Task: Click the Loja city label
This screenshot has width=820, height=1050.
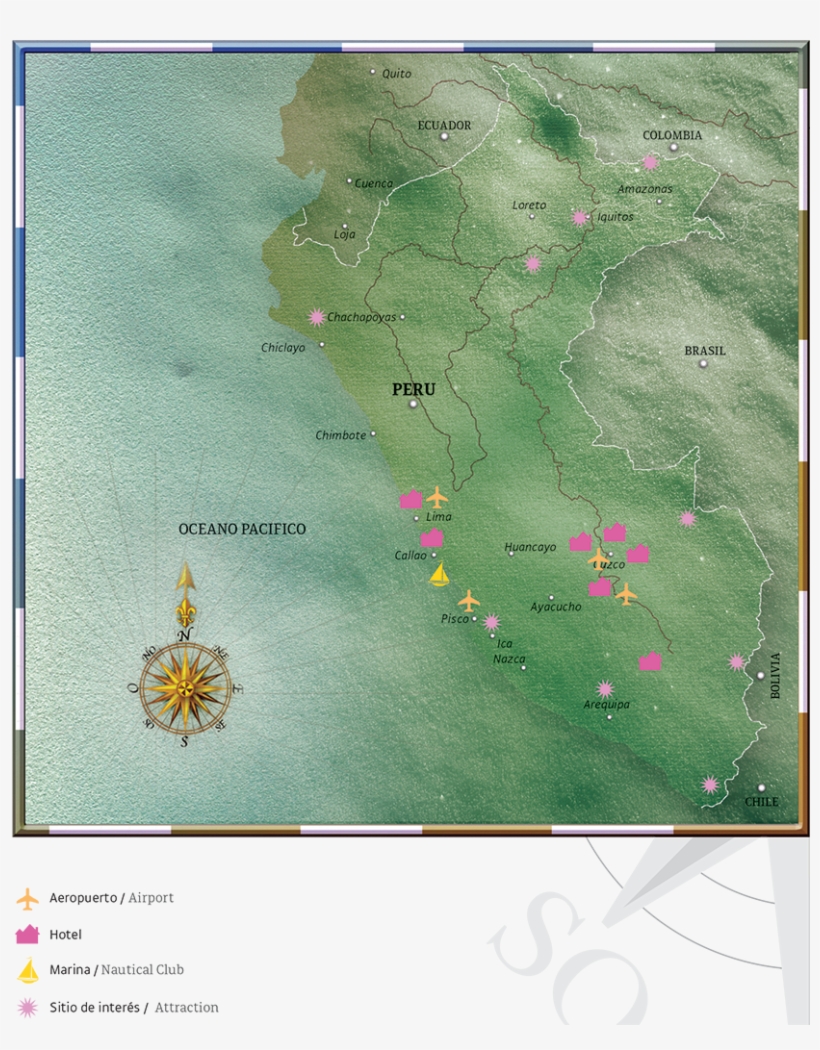Action: [345, 234]
